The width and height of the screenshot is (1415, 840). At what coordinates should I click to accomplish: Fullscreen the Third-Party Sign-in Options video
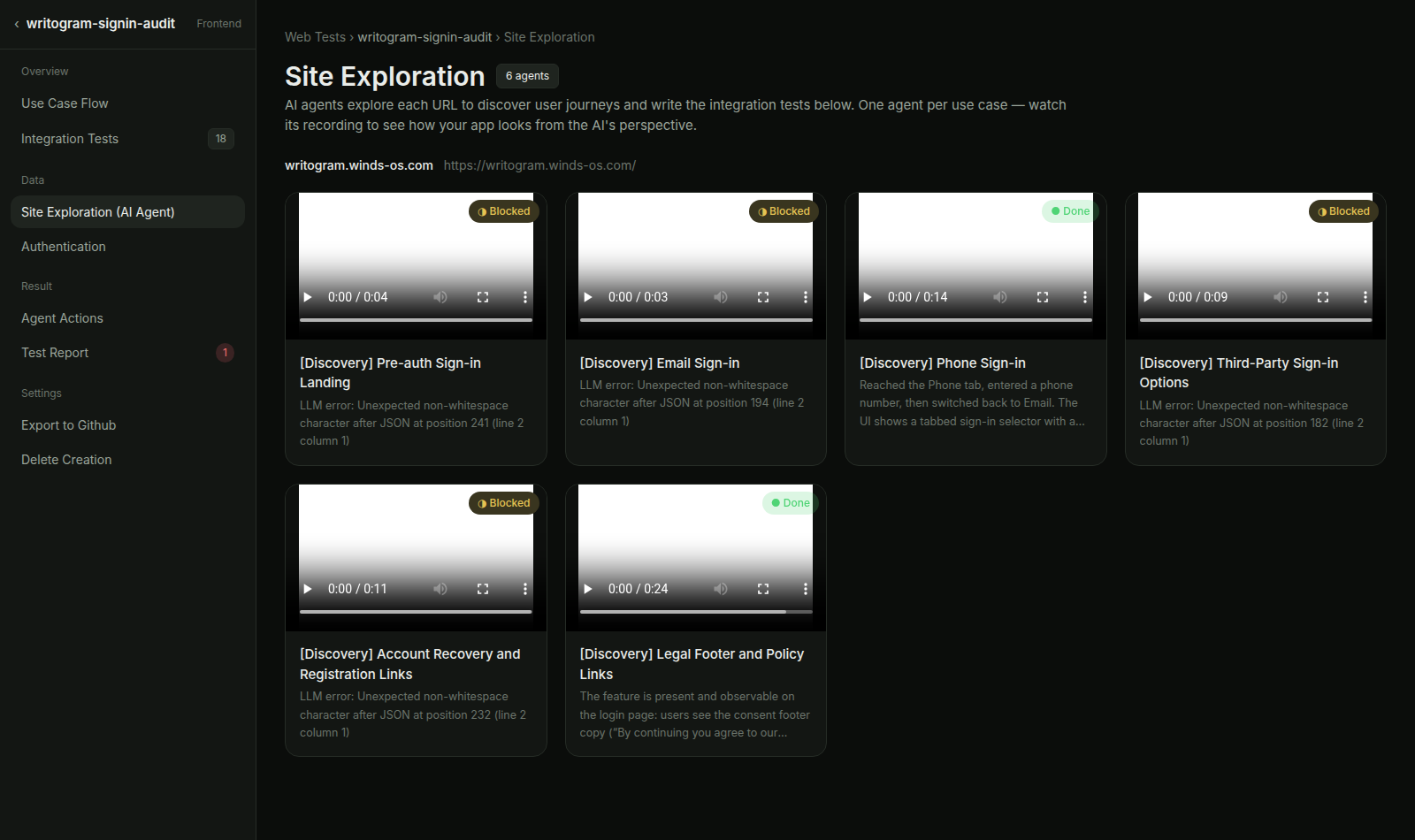click(1323, 297)
